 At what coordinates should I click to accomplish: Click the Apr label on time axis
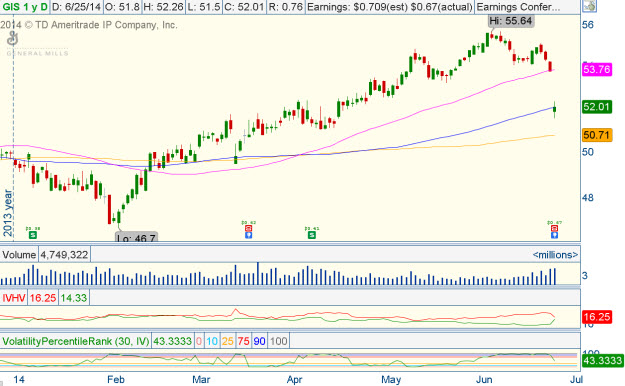click(x=294, y=379)
